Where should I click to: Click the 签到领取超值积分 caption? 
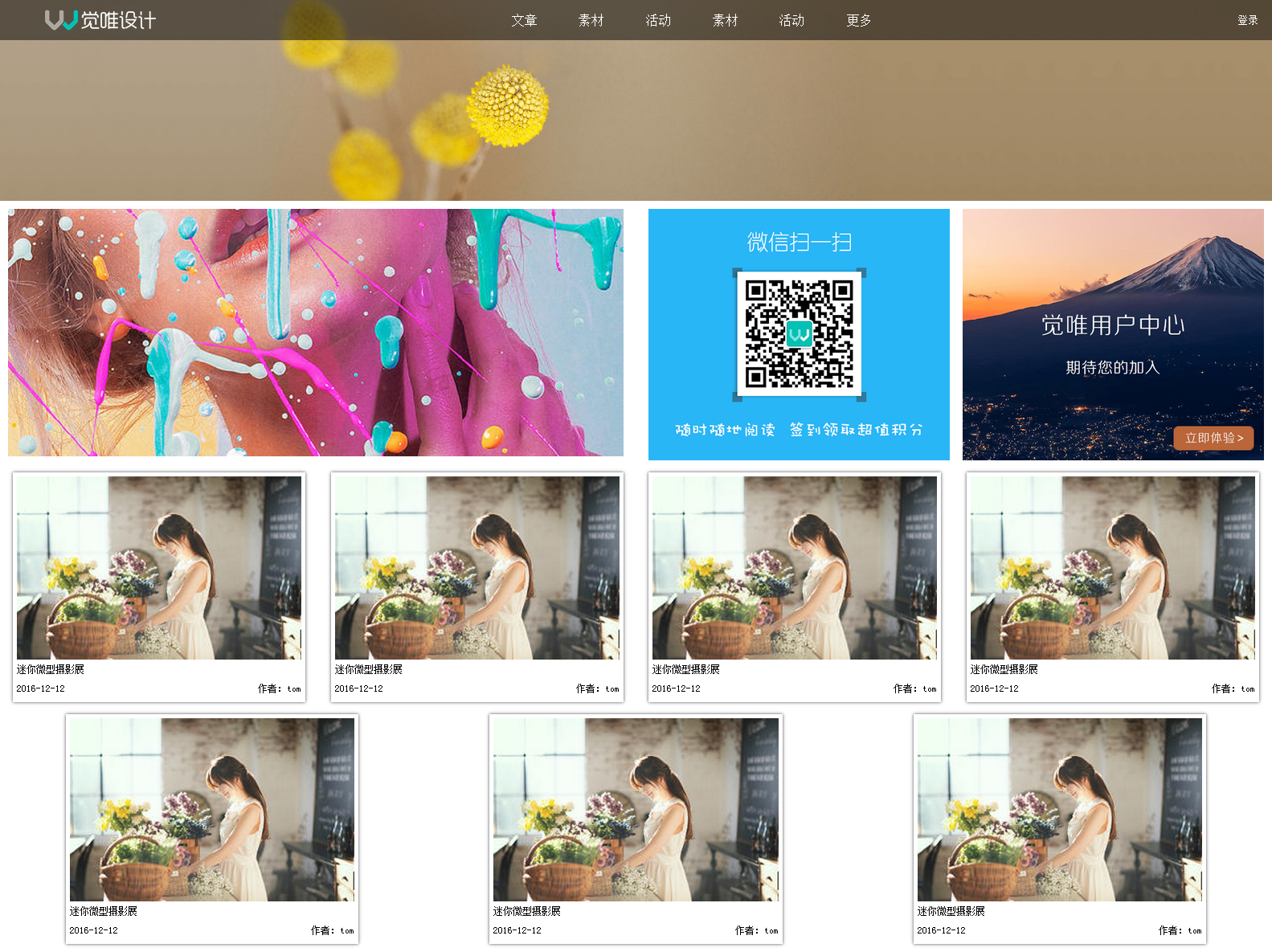click(x=856, y=430)
